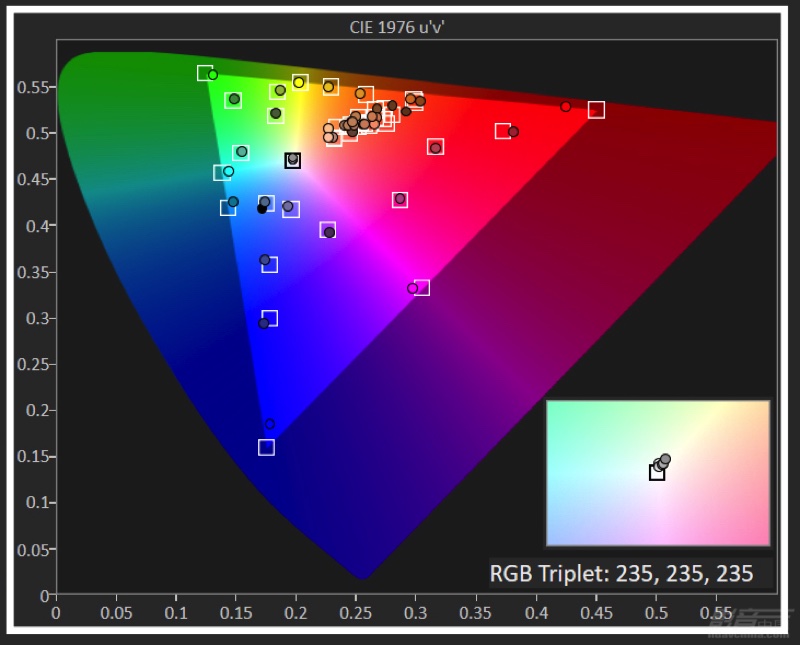Click the blue primary target square near 0.15
The width and height of the screenshot is (800, 645).
(x=266, y=448)
